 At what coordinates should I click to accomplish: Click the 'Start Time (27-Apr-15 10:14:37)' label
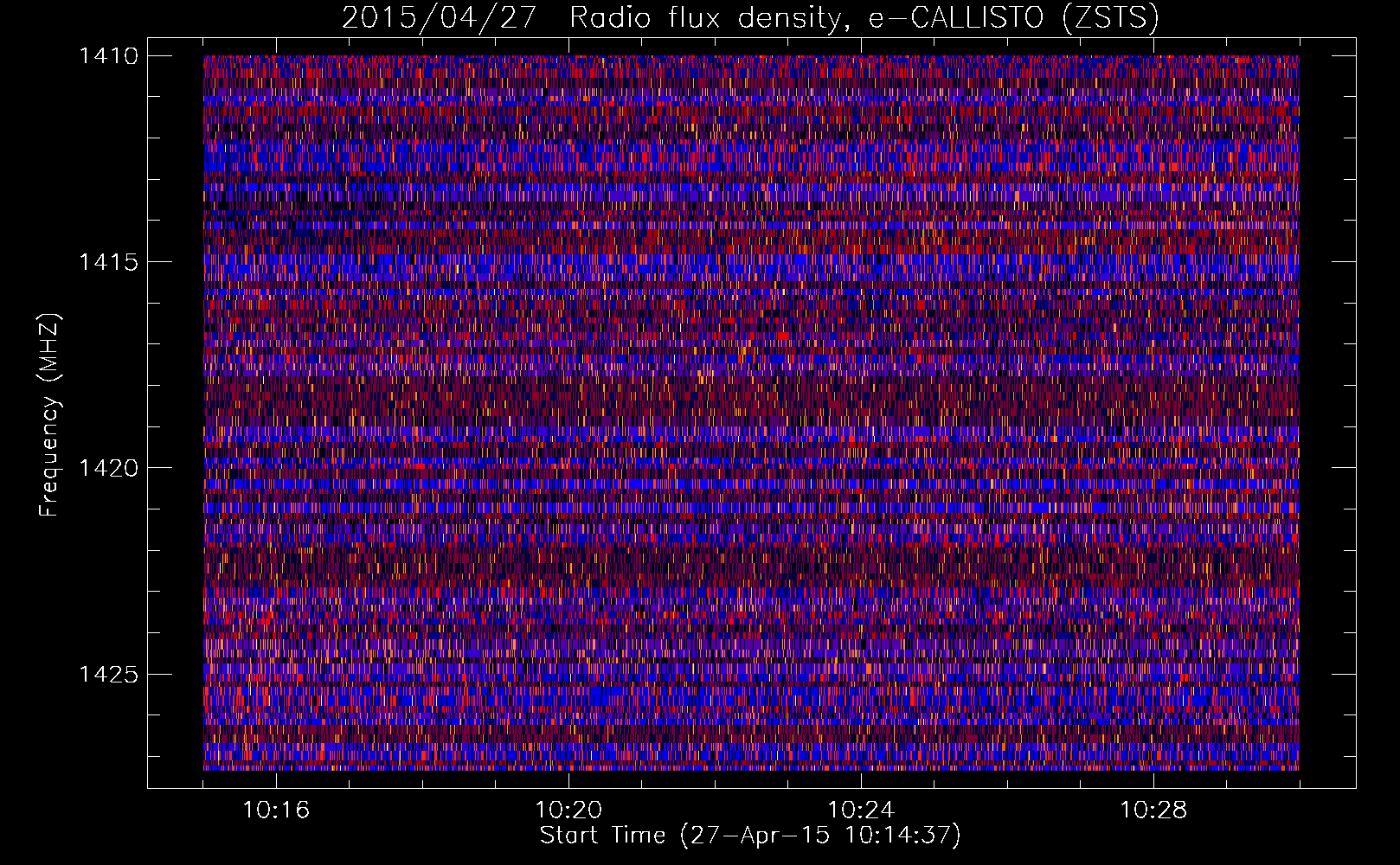tap(750, 836)
